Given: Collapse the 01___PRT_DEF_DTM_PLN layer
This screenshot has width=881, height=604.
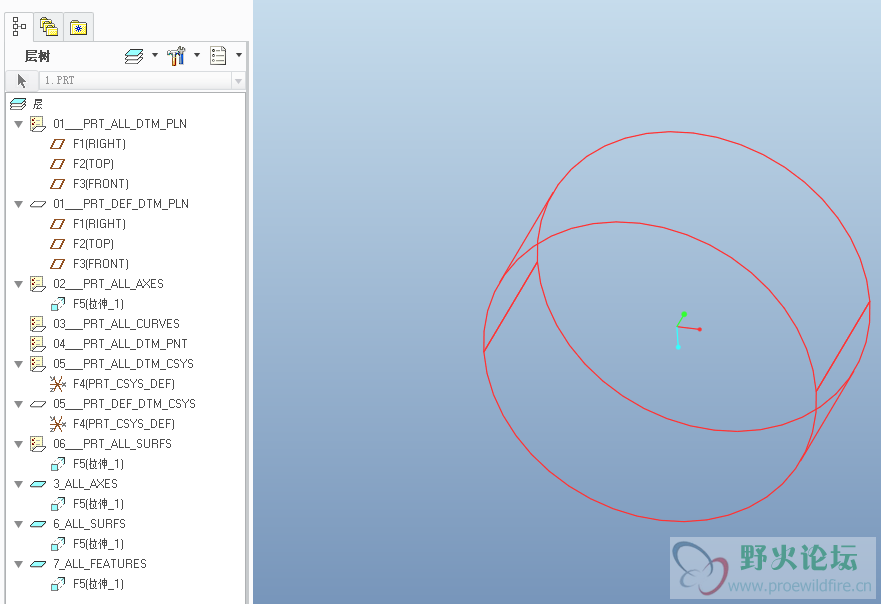Looking at the screenshot, I should pyautogui.click(x=19, y=204).
